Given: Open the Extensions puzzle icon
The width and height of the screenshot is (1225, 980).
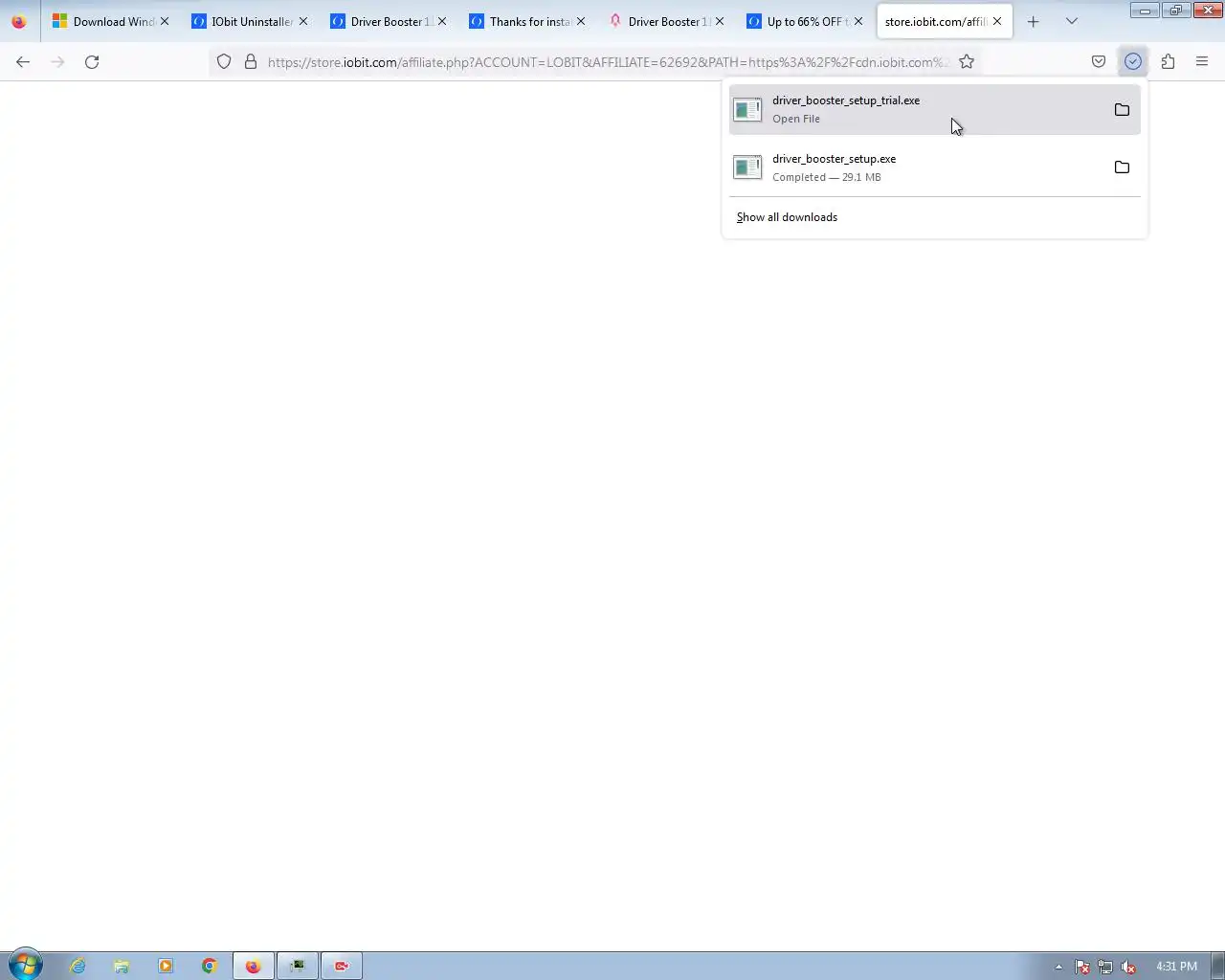Looking at the screenshot, I should pyautogui.click(x=1168, y=62).
